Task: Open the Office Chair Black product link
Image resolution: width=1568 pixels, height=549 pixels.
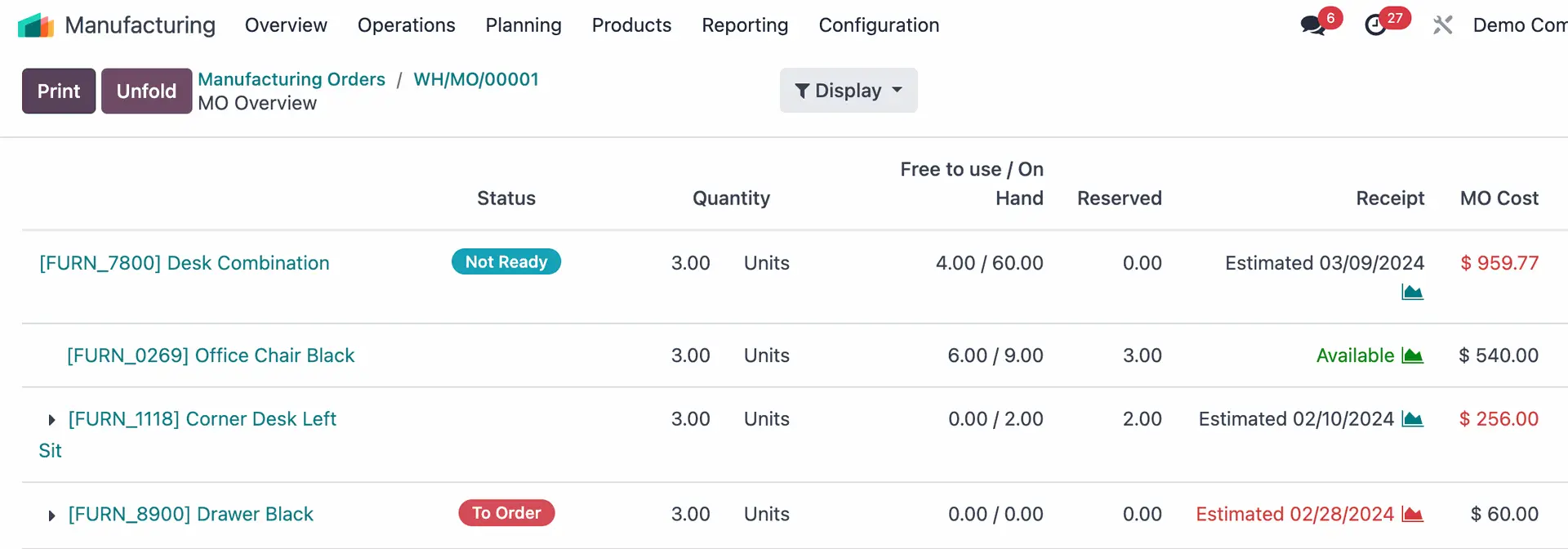Action: (211, 355)
